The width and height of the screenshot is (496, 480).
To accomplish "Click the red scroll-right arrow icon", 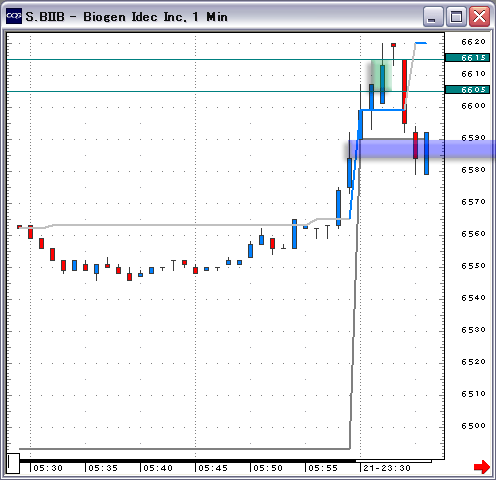I will (x=482, y=467).
